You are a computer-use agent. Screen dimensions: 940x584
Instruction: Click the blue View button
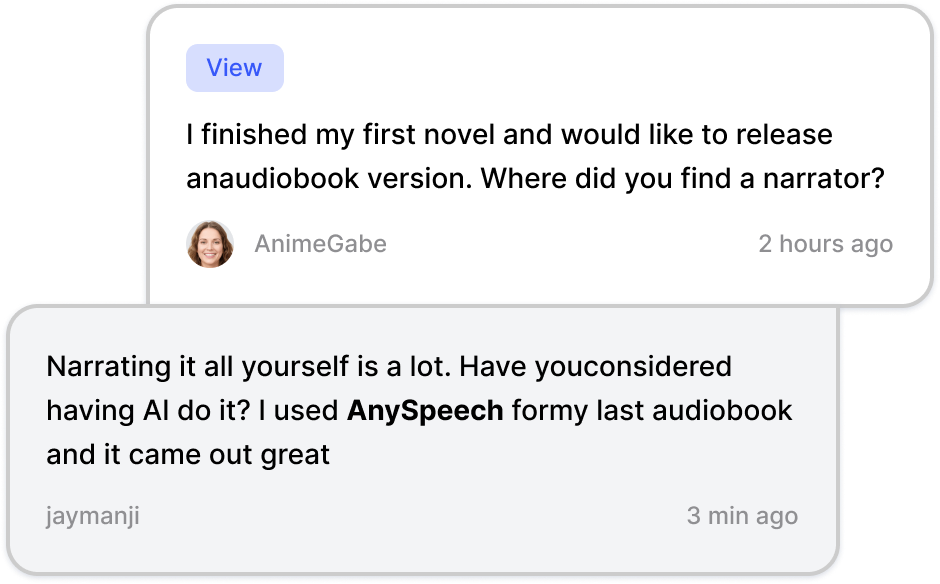pyautogui.click(x=234, y=68)
